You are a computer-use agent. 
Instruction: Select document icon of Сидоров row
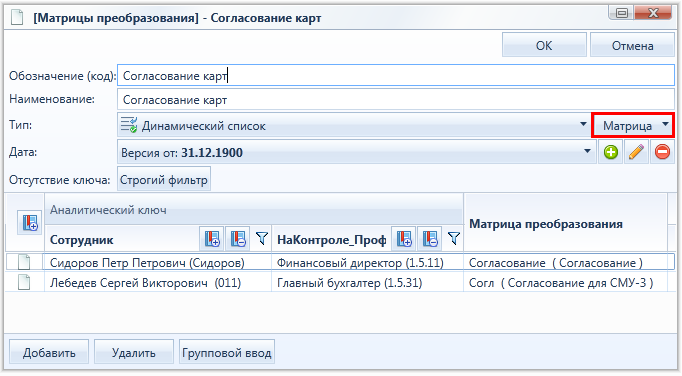point(24,262)
